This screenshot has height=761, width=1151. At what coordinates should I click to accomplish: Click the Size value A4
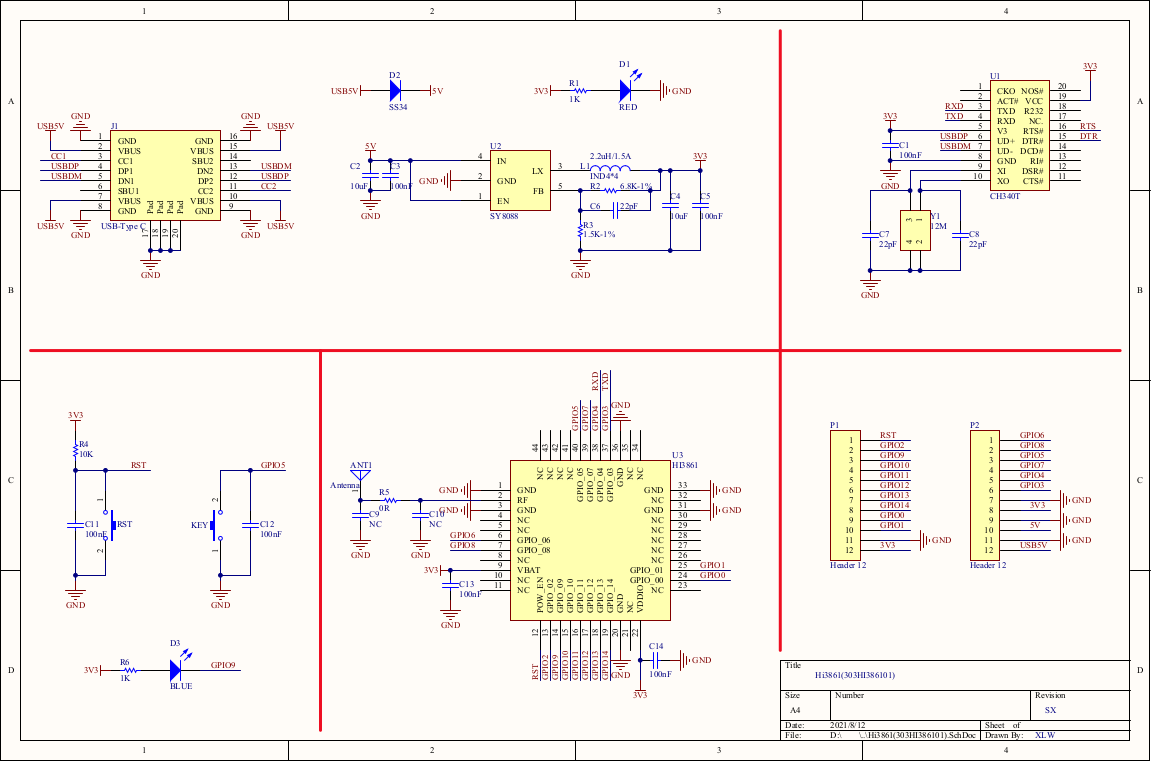click(795, 710)
